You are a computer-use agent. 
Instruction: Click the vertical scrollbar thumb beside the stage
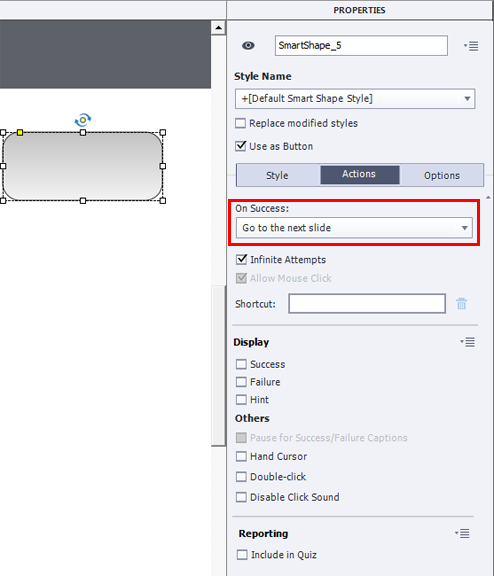coord(219,366)
